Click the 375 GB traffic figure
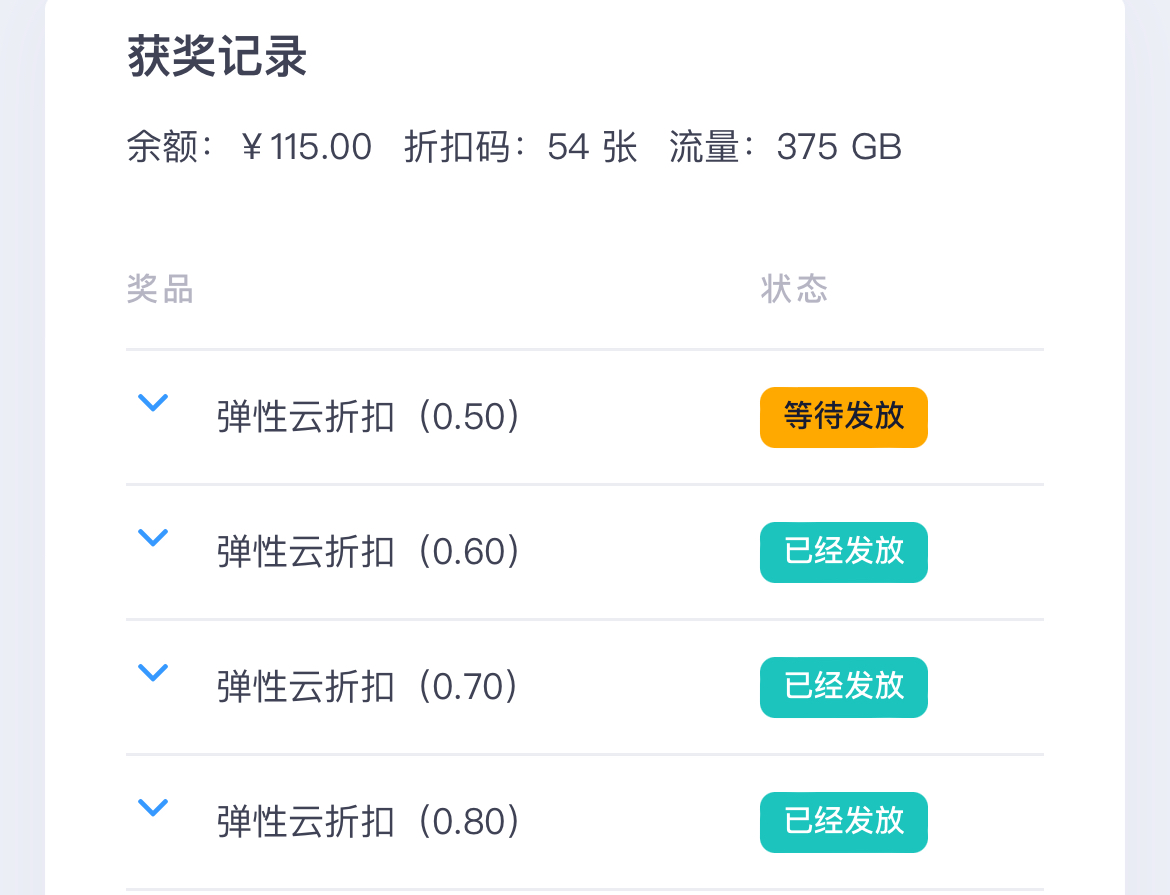Screen dimensions: 1170x895 839,147
